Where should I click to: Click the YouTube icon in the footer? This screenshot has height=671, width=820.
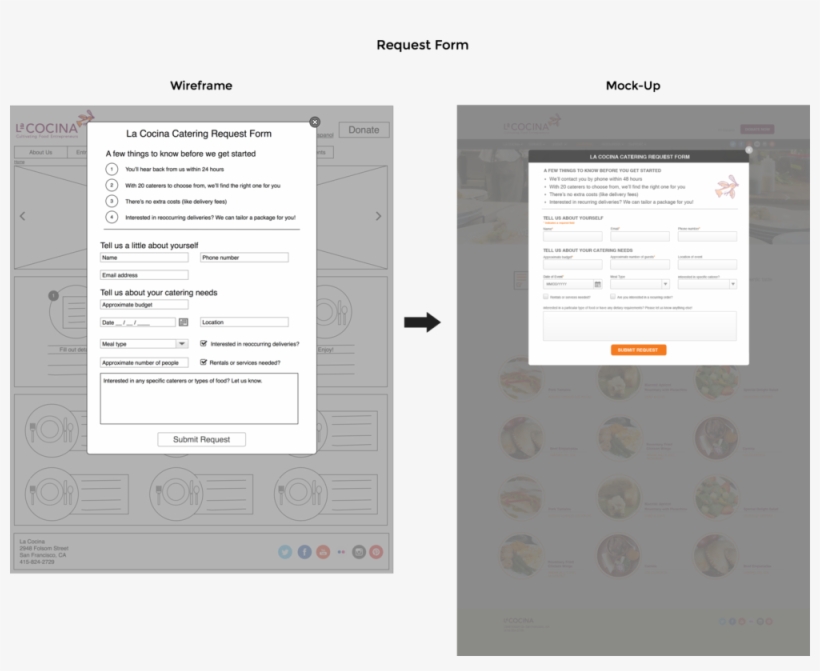pyautogui.click(x=321, y=551)
